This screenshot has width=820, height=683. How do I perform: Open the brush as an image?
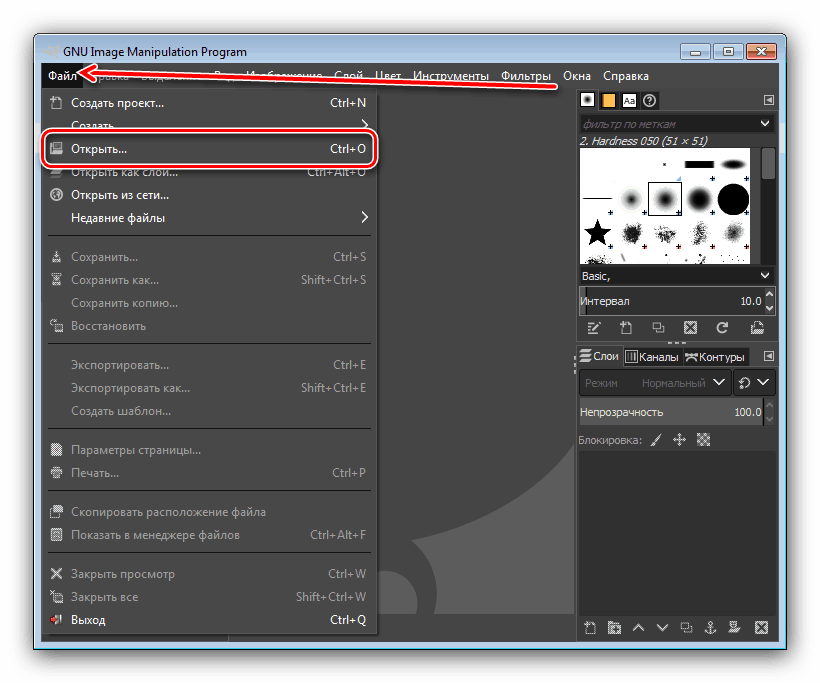(x=757, y=328)
